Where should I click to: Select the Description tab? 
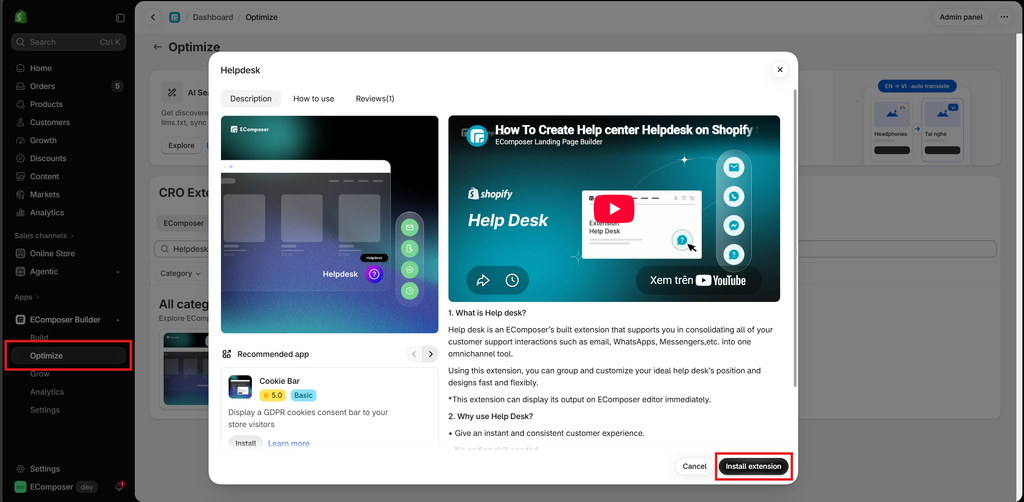click(251, 99)
